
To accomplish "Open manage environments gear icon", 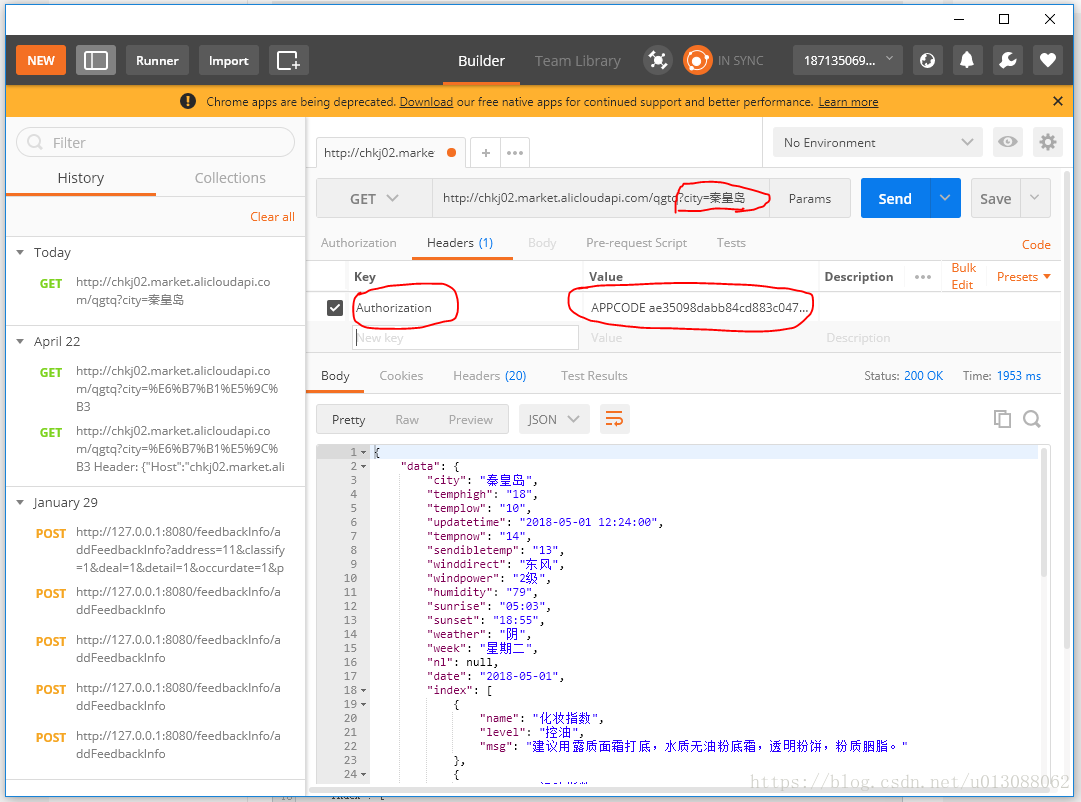I will 1047,142.
